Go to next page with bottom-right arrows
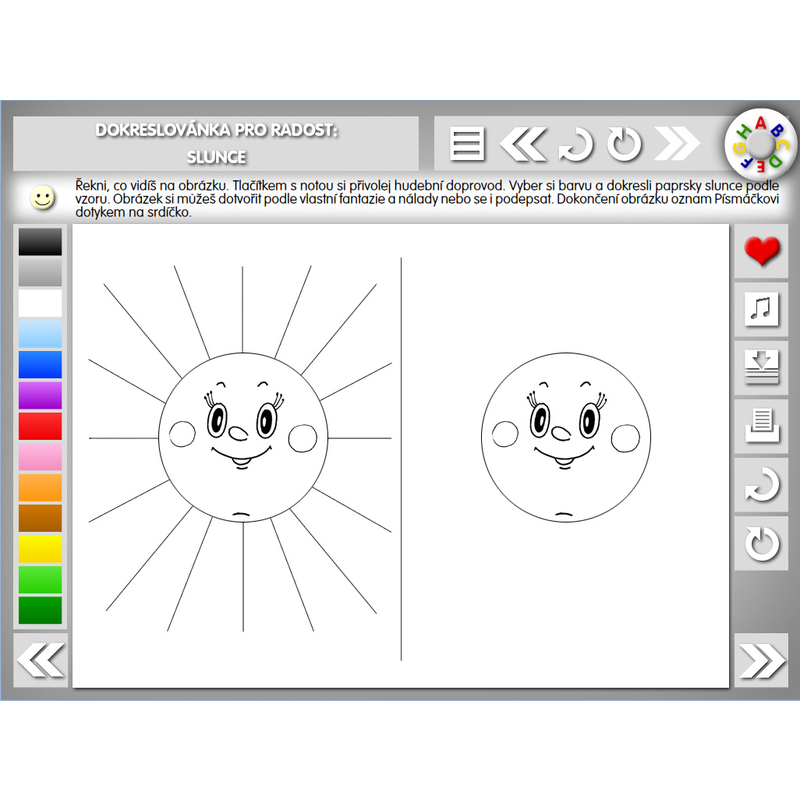 coord(761,660)
